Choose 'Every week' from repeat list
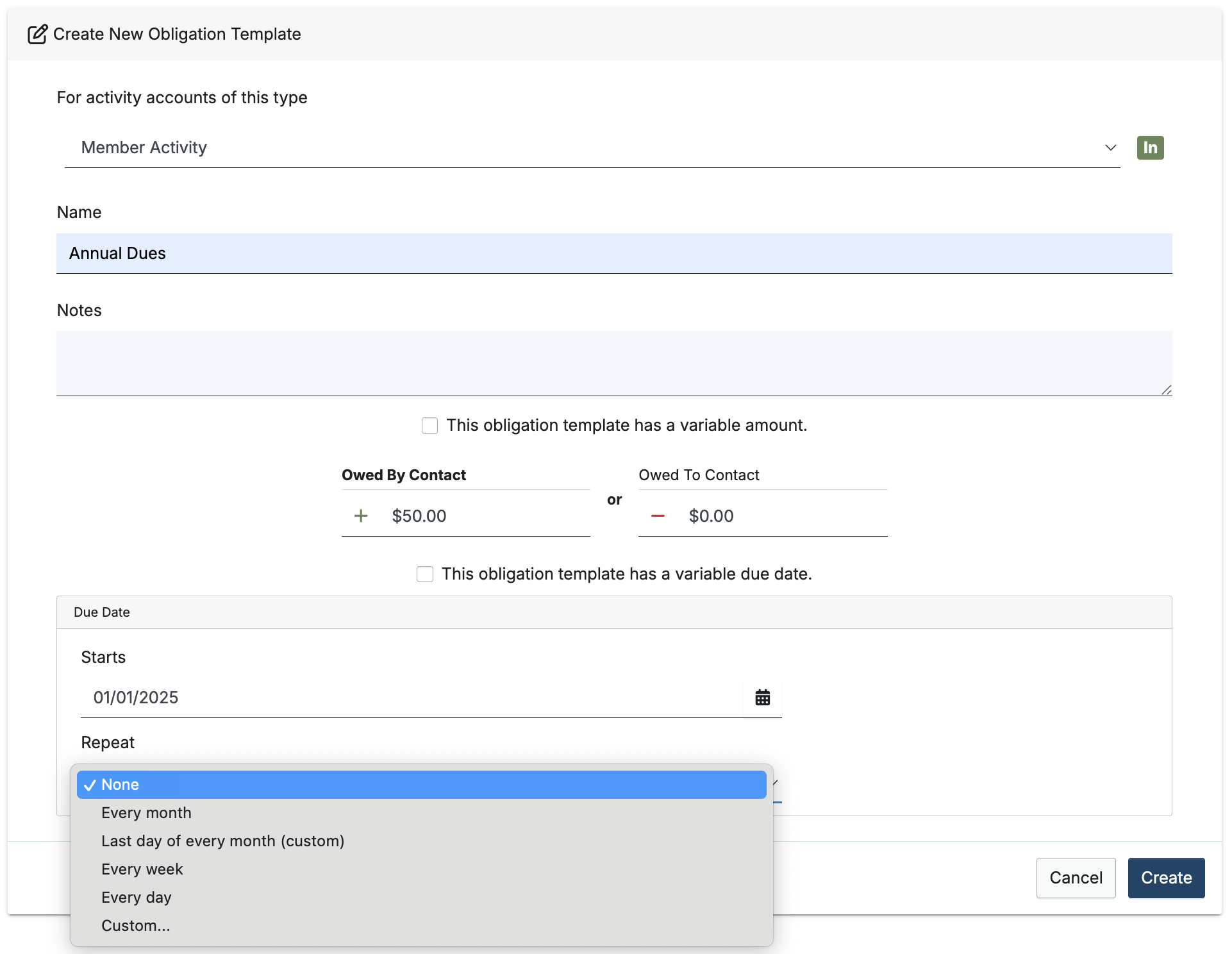 pos(142,869)
